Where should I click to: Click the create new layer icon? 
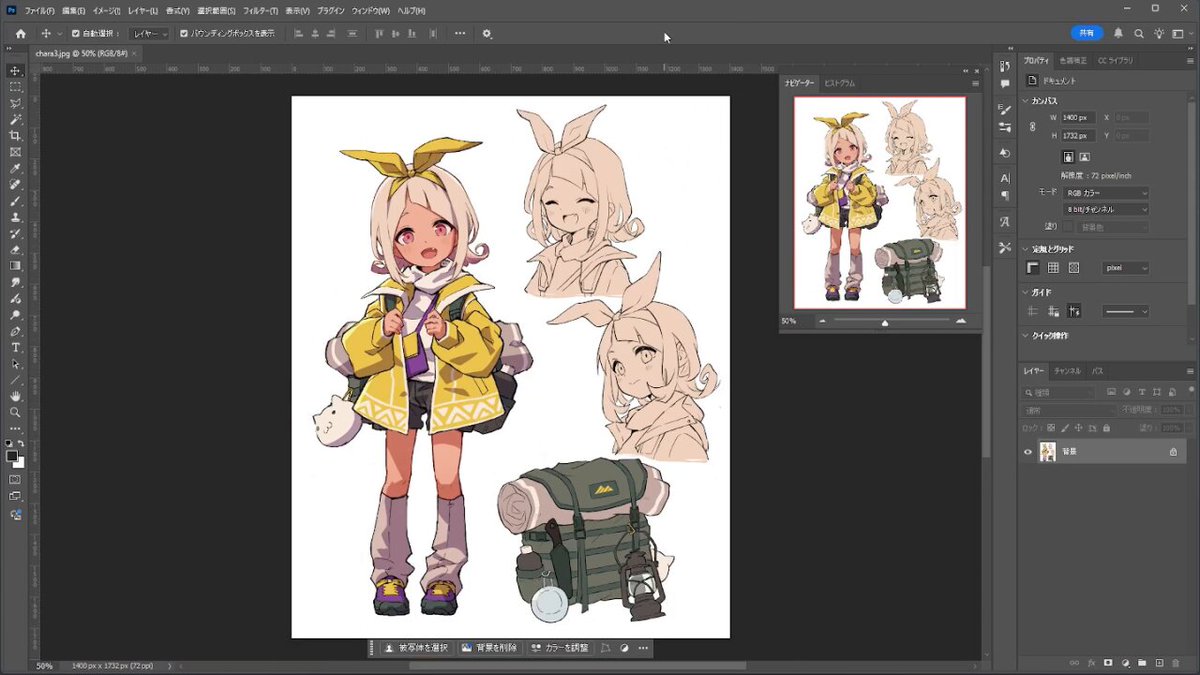click(x=1158, y=662)
